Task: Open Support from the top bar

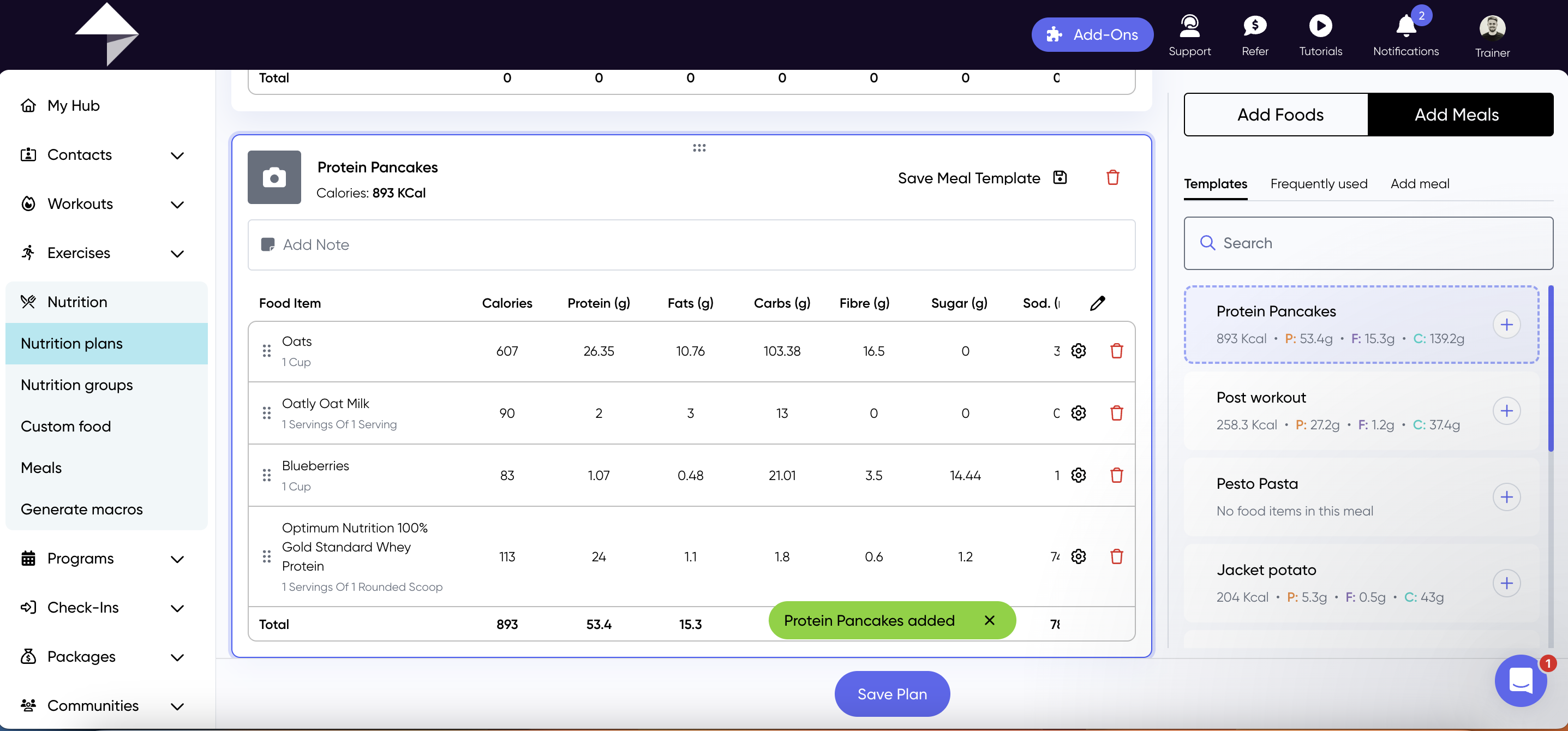Action: coord(1189,35)
